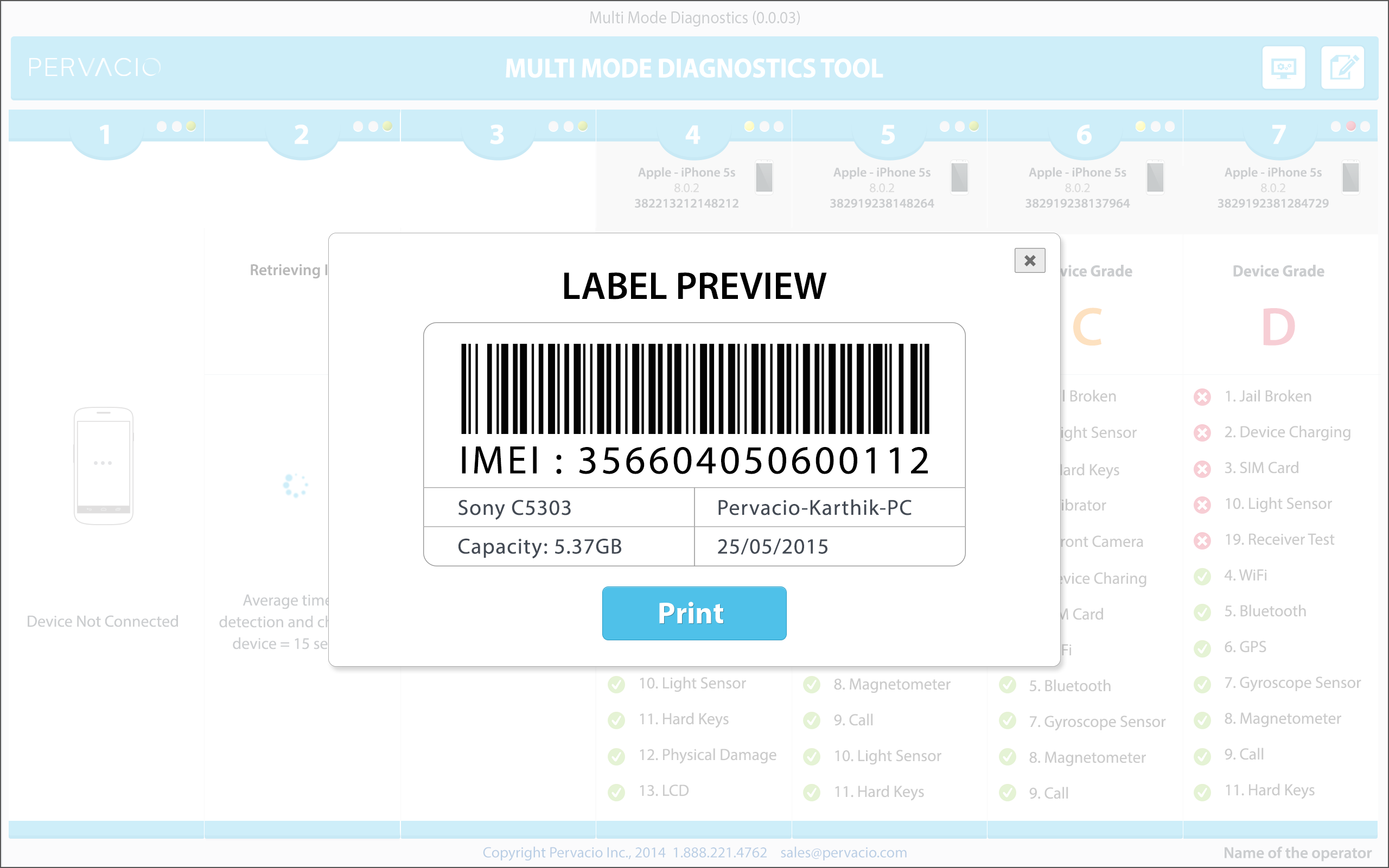Image resolution: width=1389 pixels, height=868 pixels.
Task: Select device slot number 3
Action: point(497,135)
